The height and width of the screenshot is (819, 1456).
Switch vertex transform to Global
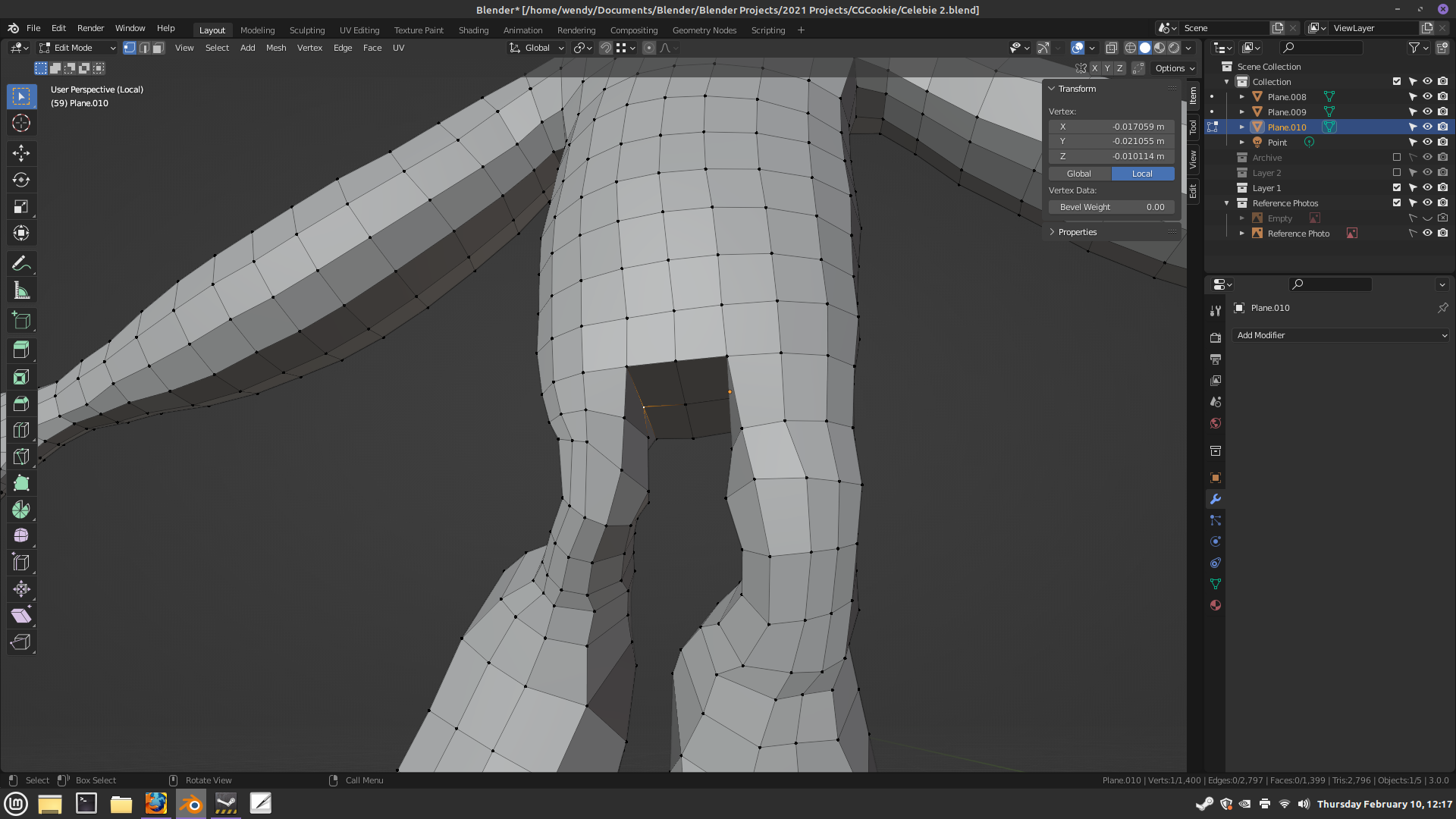point(1079,174)
